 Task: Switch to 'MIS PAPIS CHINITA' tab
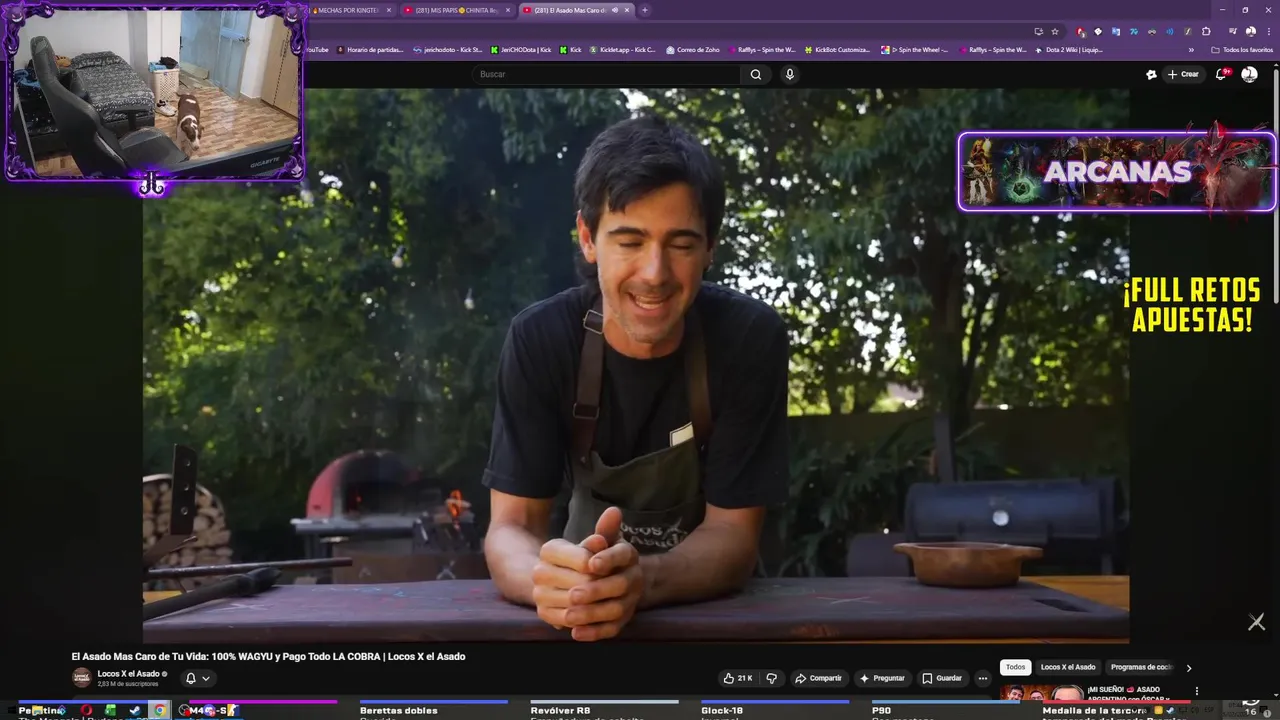(x=456, y=10)
